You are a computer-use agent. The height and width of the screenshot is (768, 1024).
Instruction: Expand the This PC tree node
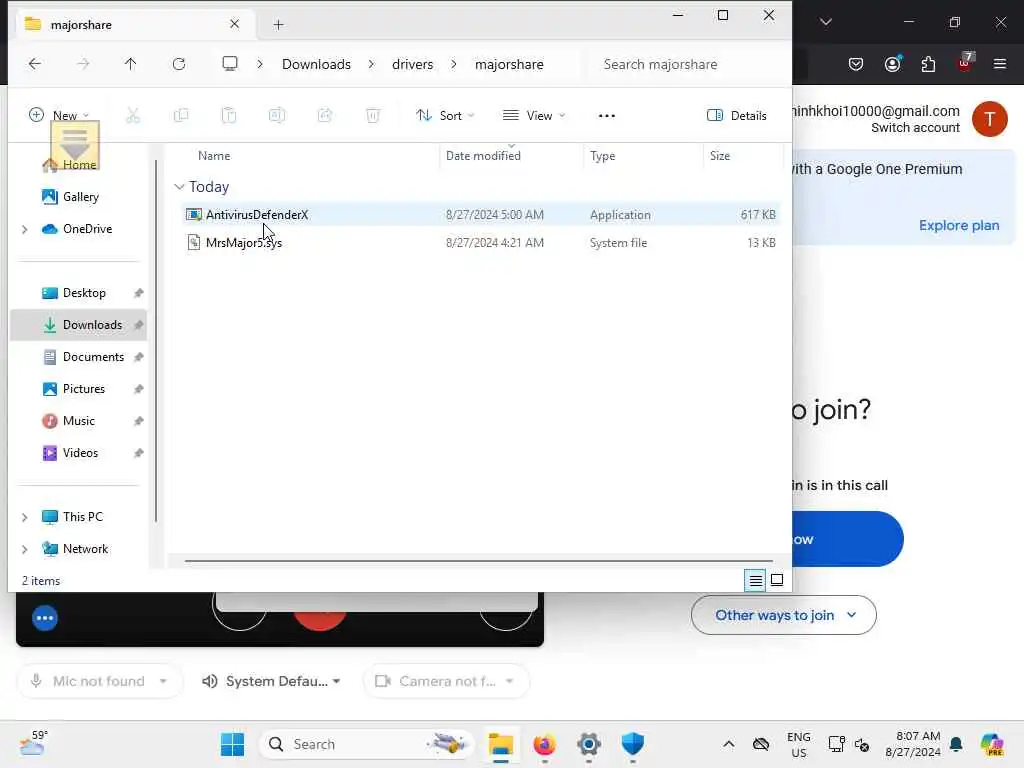coord(25,517)
